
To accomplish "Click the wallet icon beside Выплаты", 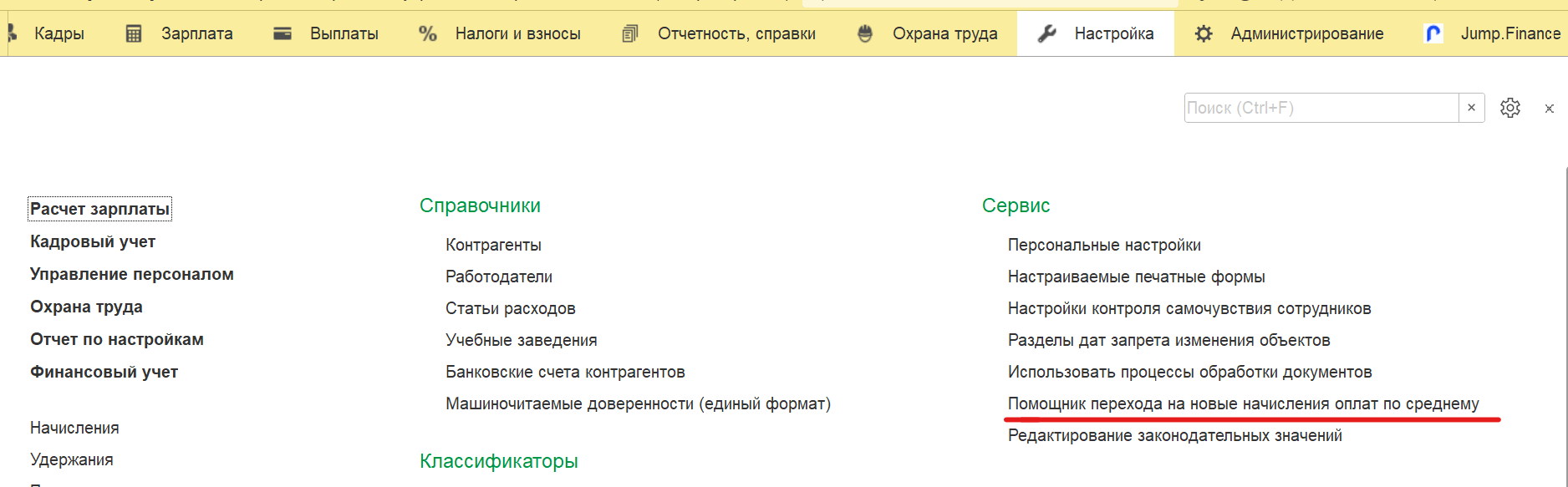I will [x=283, y=33].
